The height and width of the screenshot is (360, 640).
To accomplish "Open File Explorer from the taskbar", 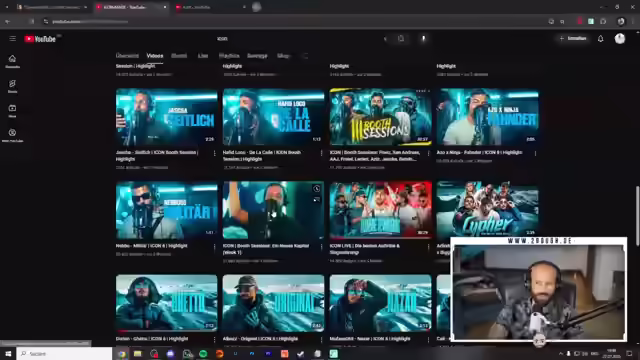I will 138,353.
